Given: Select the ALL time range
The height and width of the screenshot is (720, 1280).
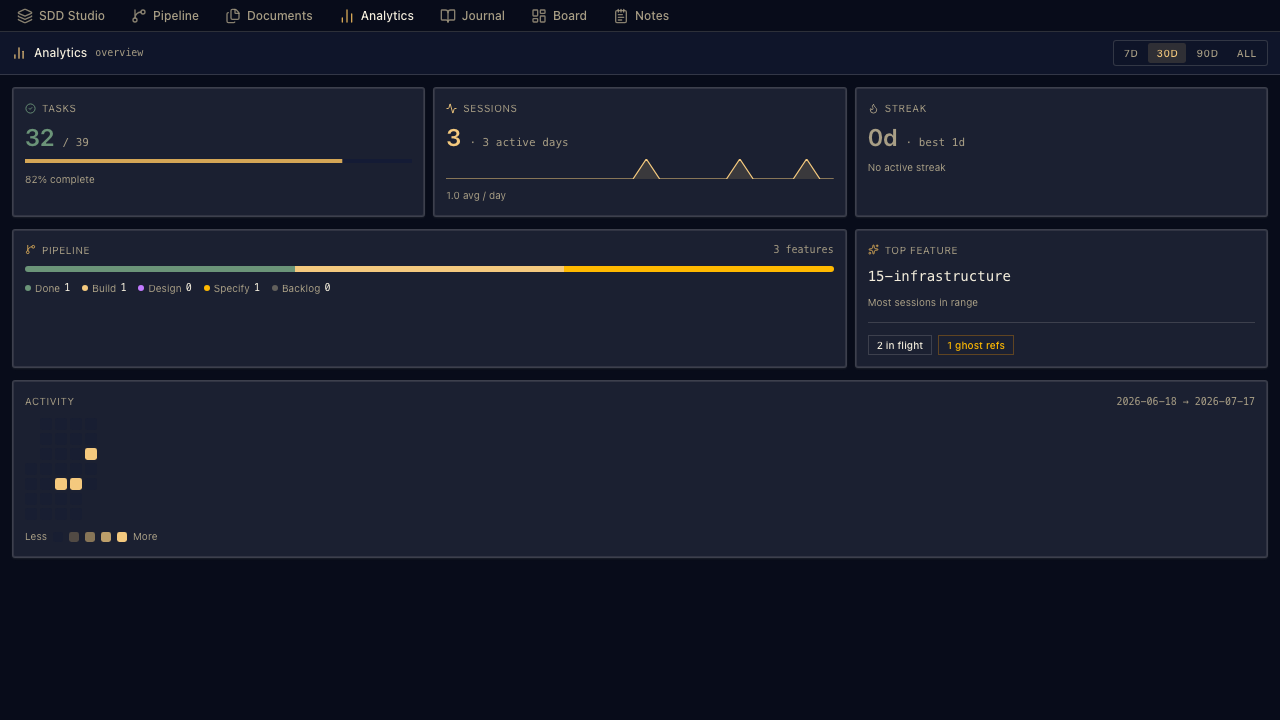Looking at the screenshot, I should pos(1246,53).
